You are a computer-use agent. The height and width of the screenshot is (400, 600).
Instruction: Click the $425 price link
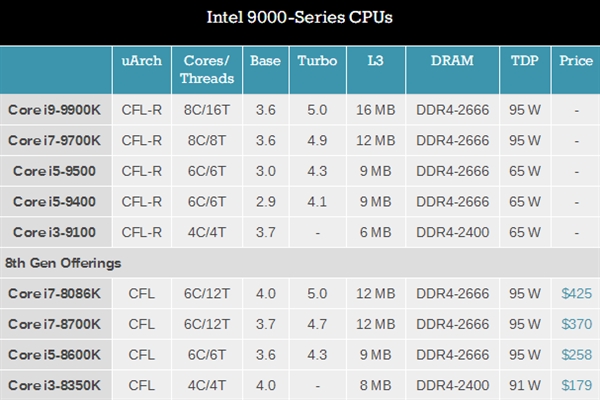(578, 294)
